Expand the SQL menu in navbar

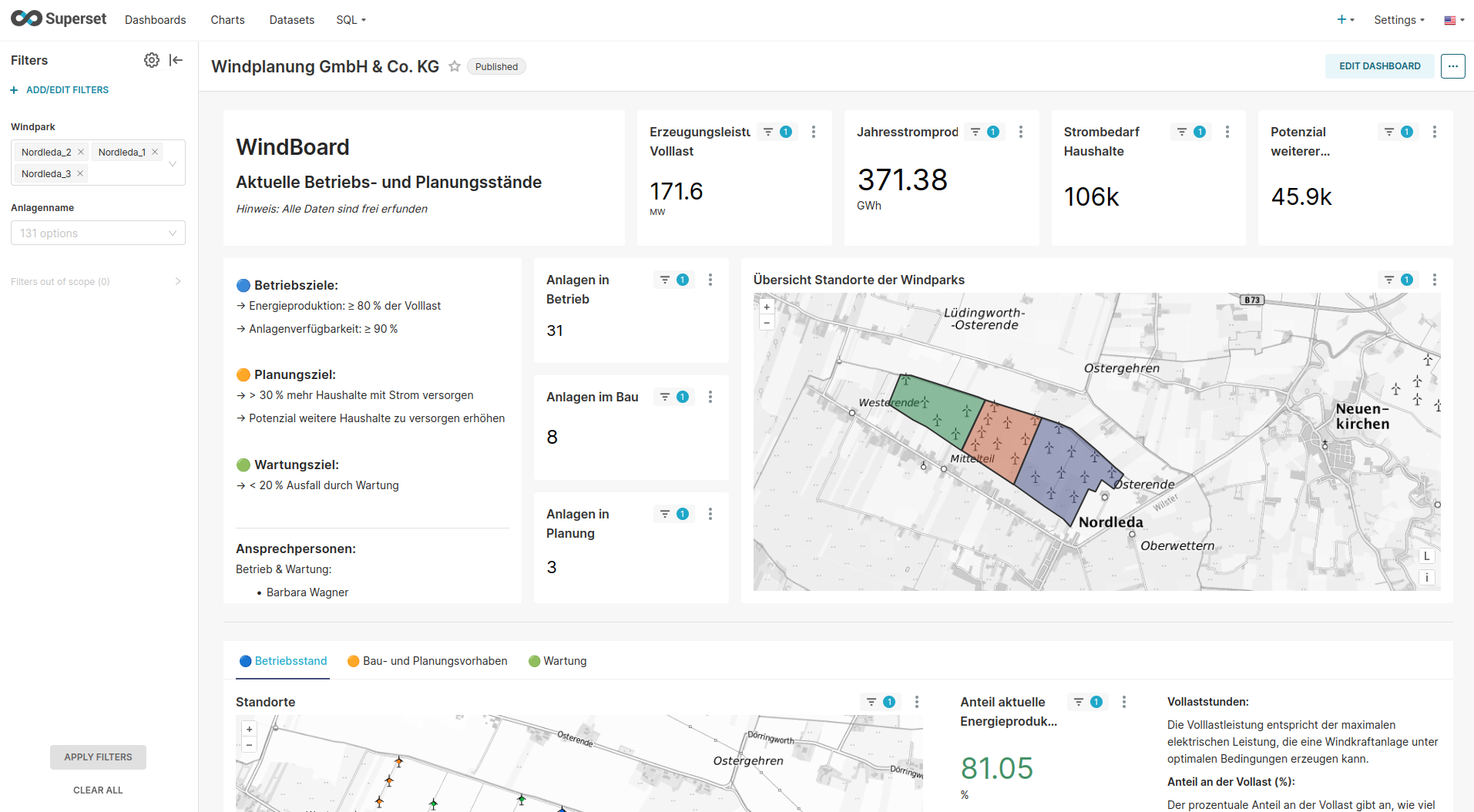point(351,20)
